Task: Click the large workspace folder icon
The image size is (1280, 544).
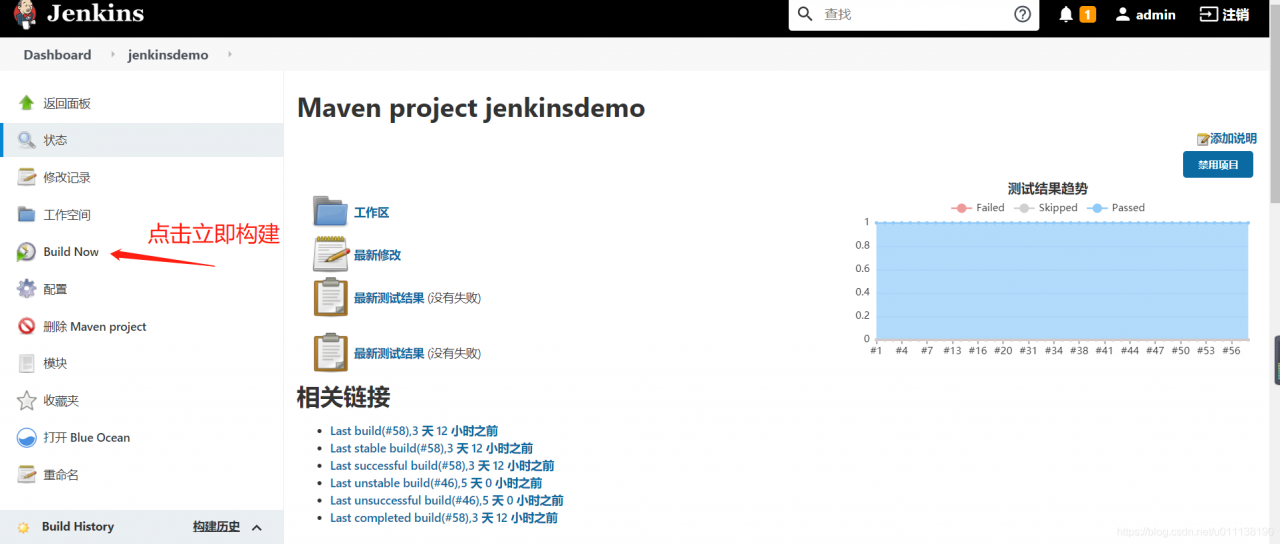Action: [330, 212]
